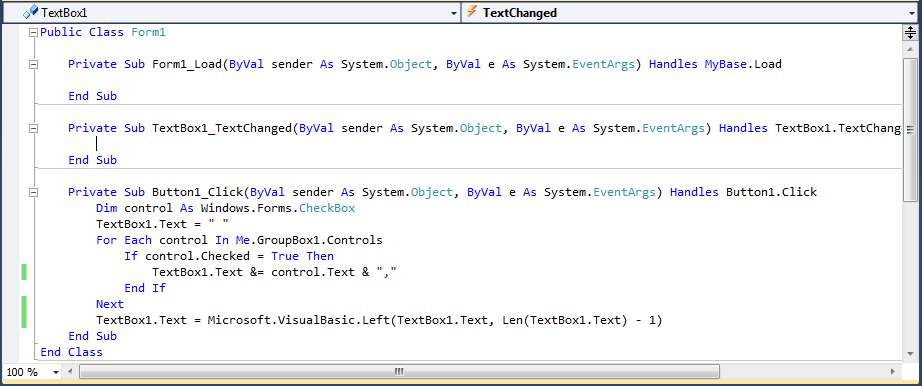Click the End If keyword

point(145,288)
